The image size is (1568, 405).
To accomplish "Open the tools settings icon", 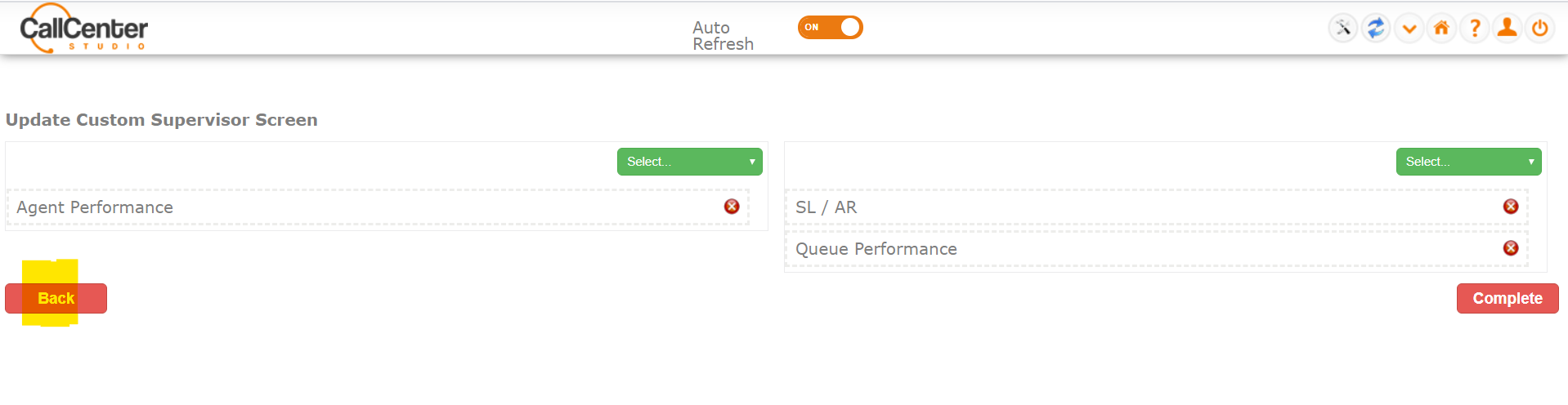I will [1343, 29].
